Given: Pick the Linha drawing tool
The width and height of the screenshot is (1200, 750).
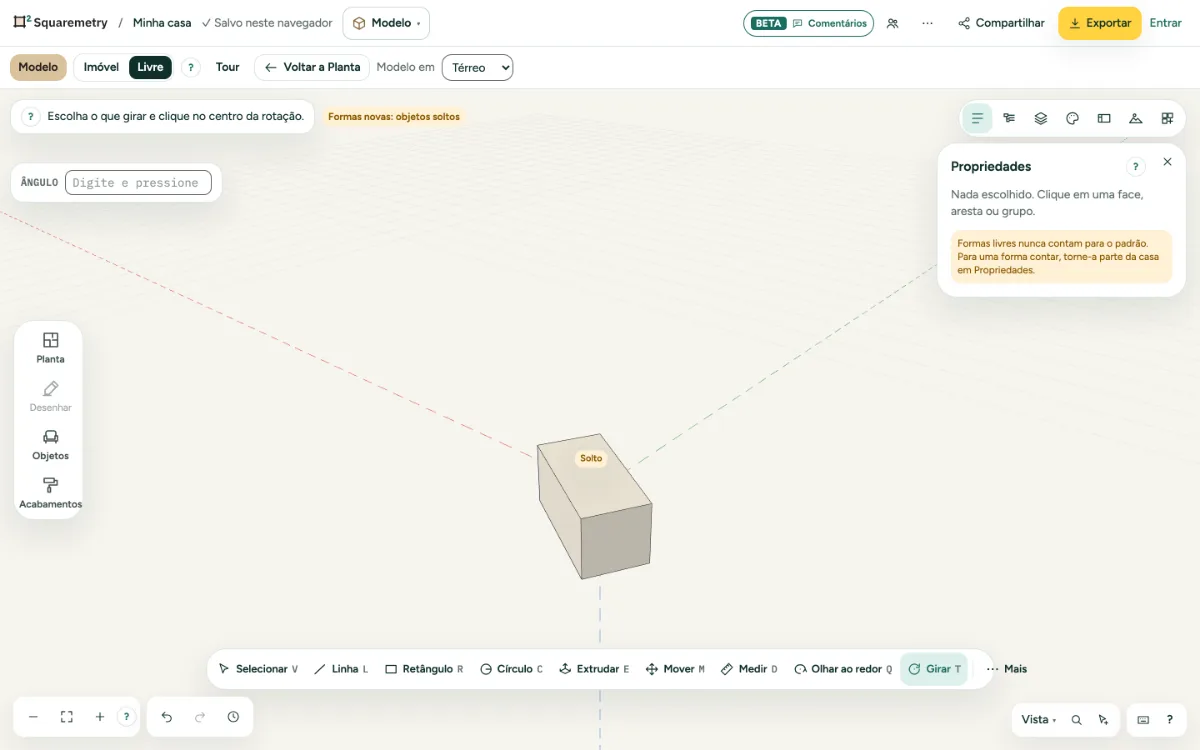Looking at the screenshot, I should (341, 669).
